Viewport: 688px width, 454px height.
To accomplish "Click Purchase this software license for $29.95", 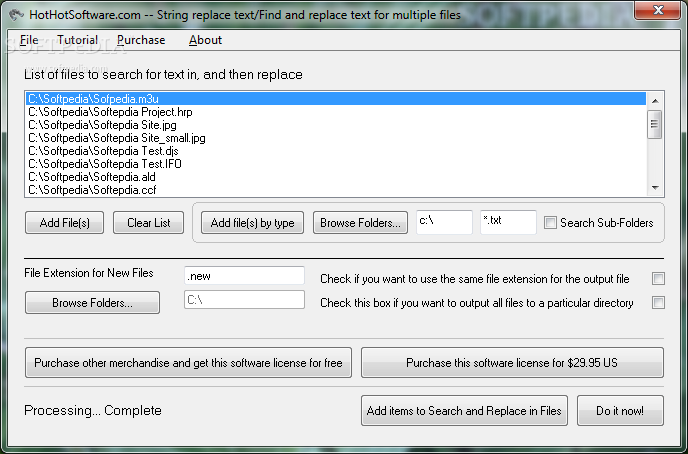I will [512, 363].
